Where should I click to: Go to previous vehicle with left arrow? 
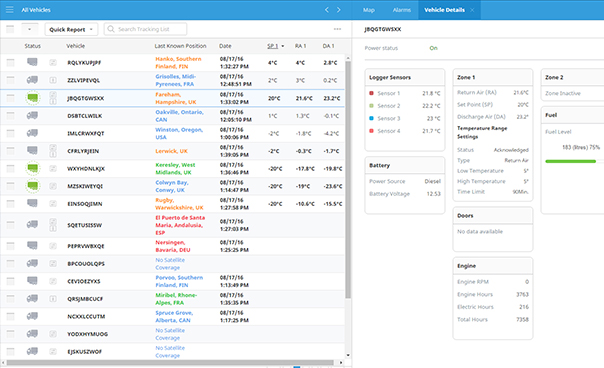point(327,10)
